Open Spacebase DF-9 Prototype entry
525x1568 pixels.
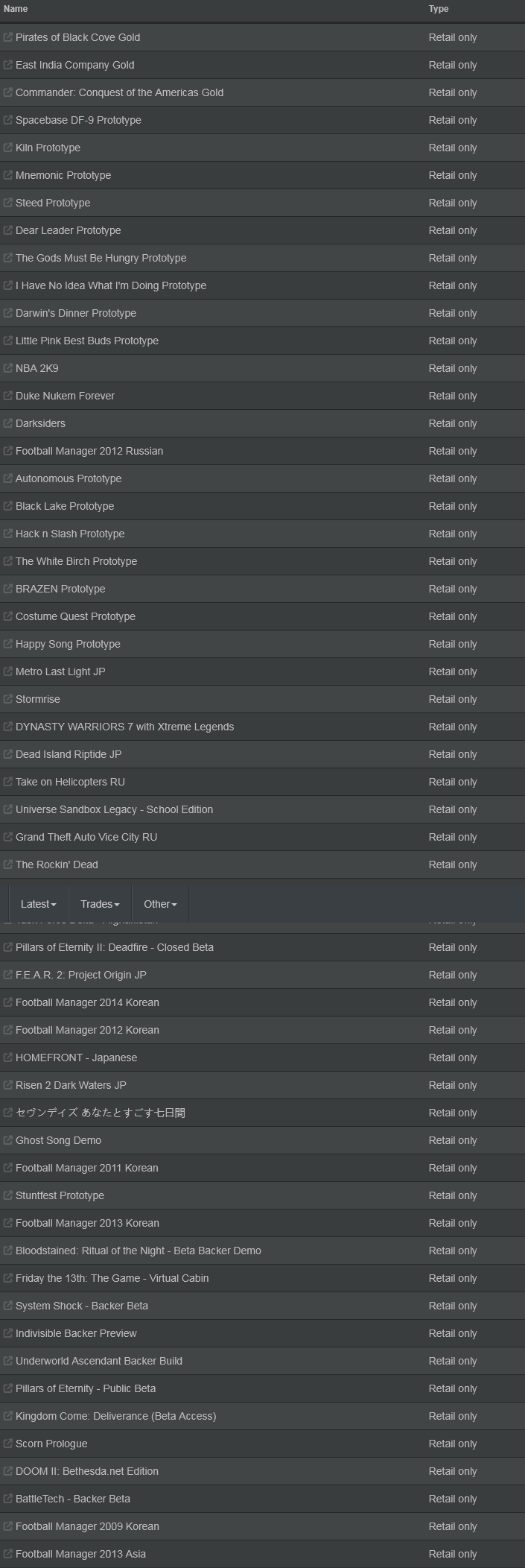pyautogui.click(x=78, y=120)
